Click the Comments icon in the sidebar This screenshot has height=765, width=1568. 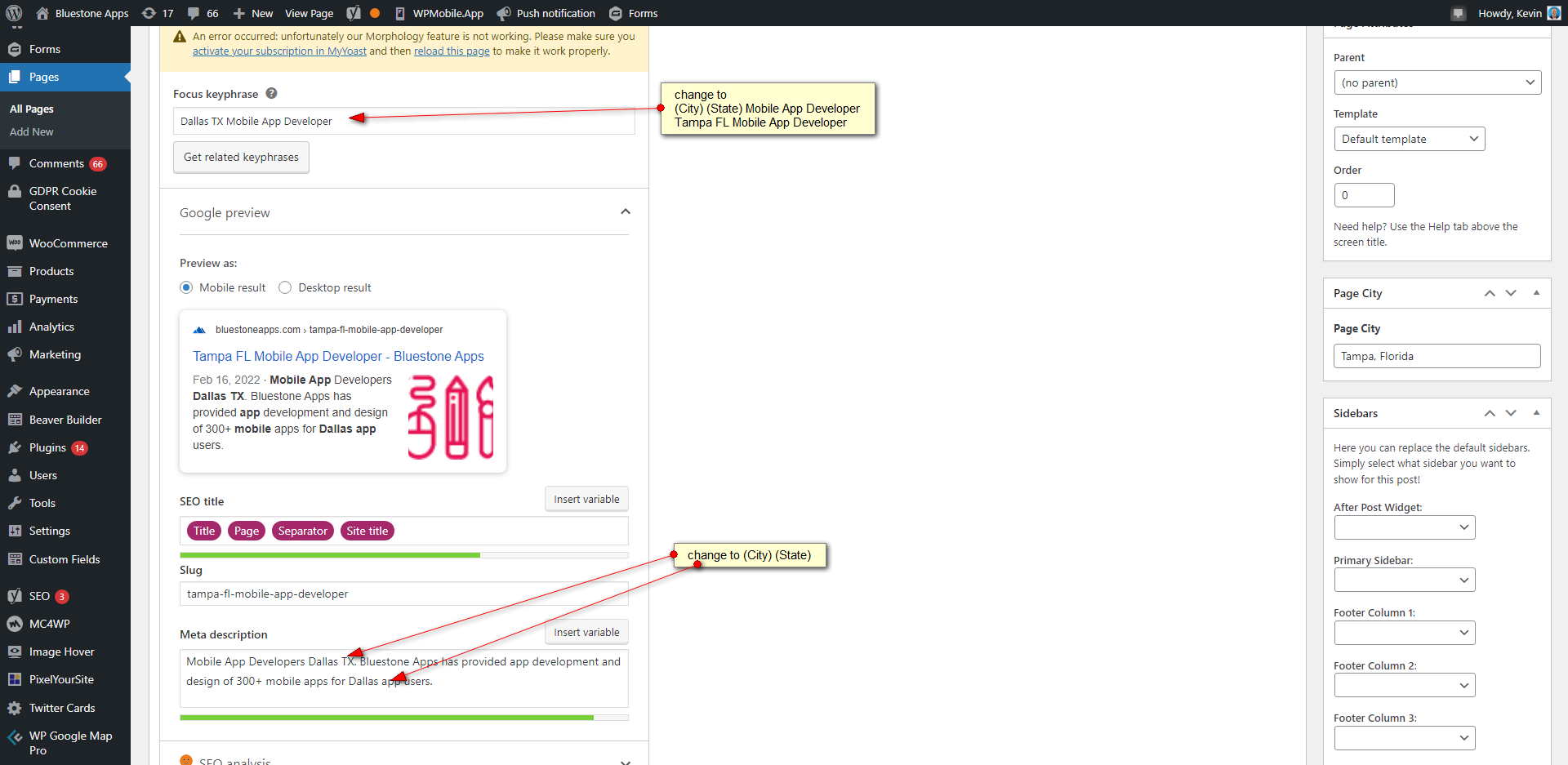point(15,163)
